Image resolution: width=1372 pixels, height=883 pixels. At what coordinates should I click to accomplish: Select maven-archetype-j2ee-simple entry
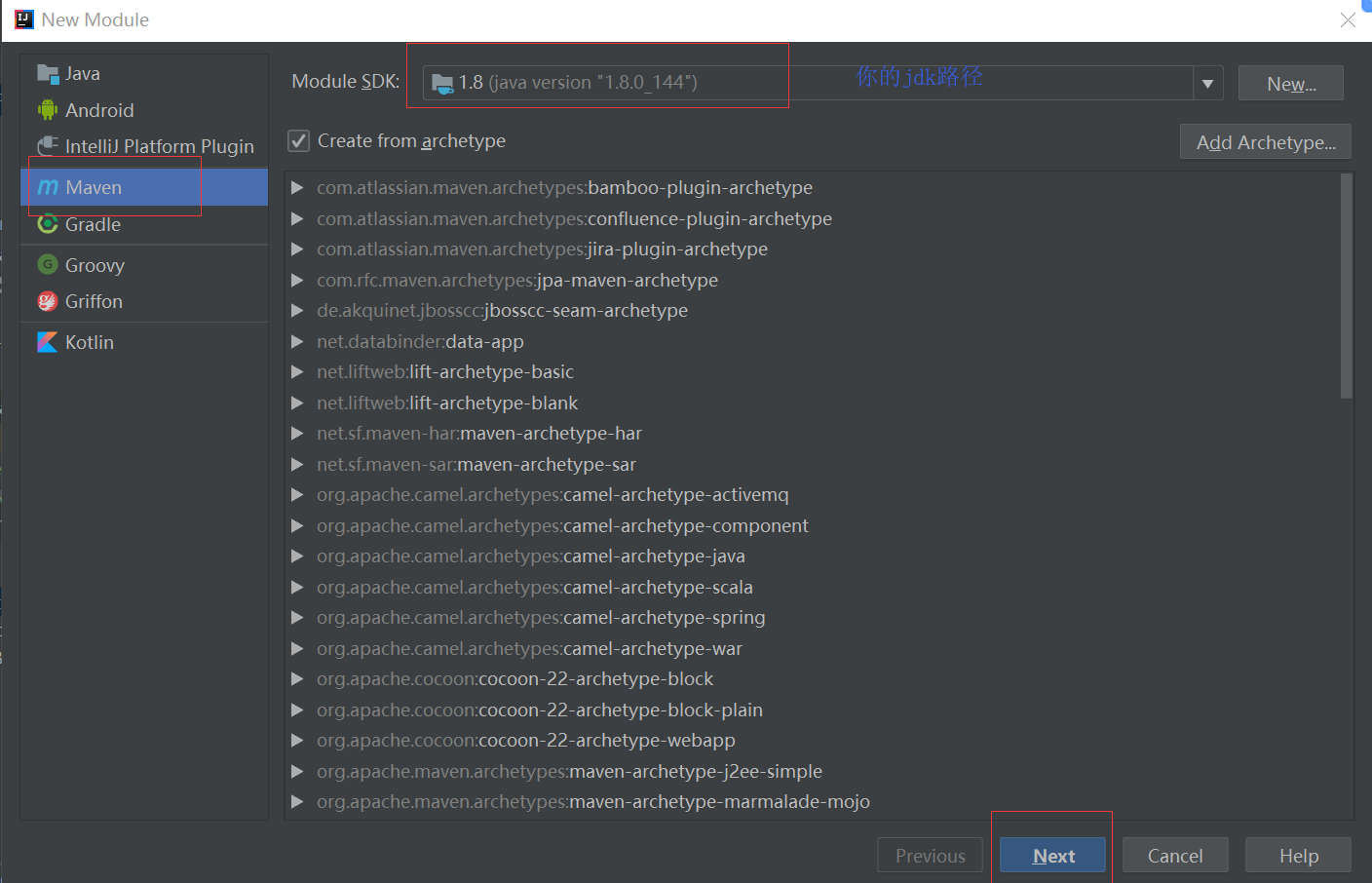569,771
